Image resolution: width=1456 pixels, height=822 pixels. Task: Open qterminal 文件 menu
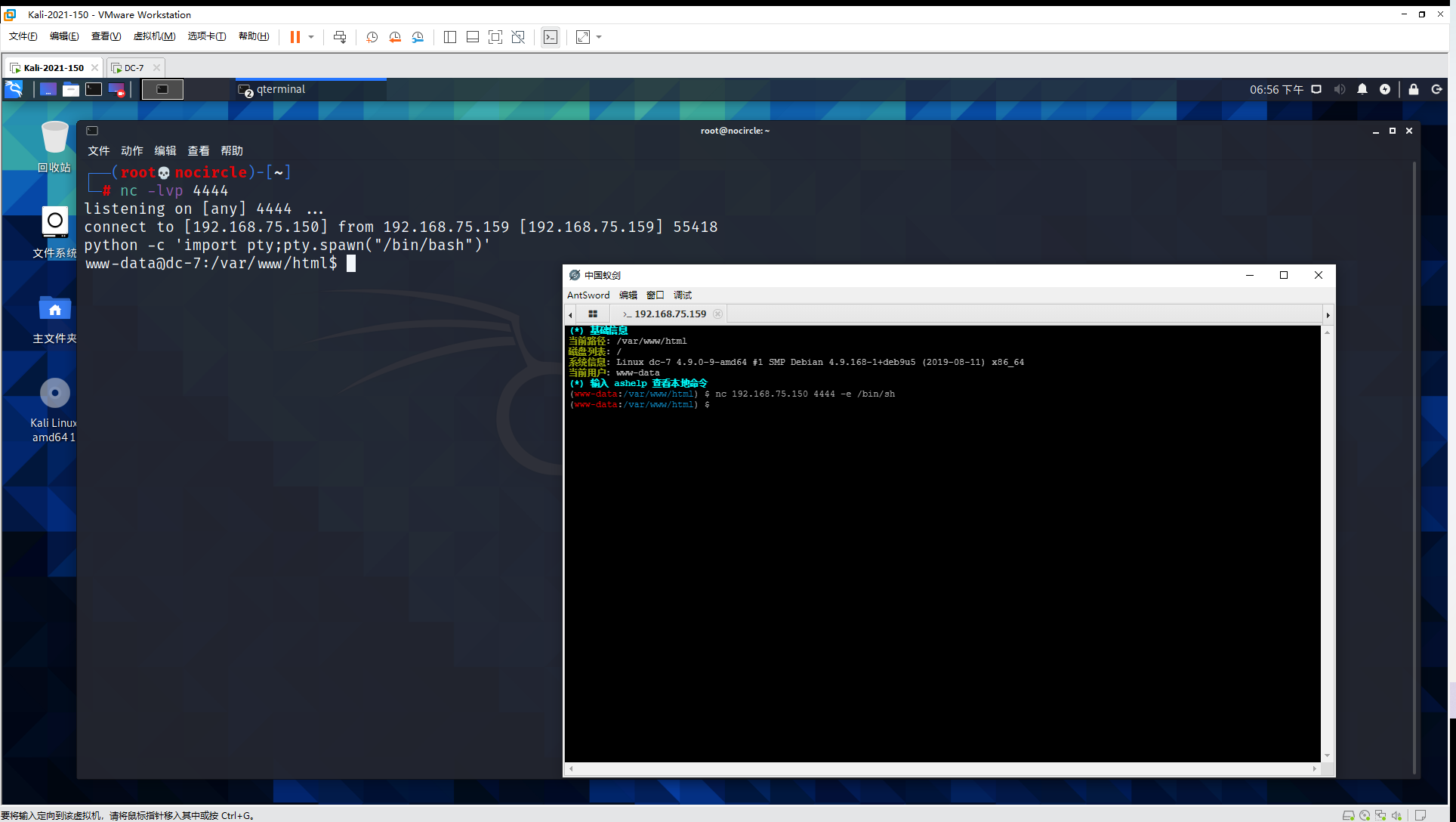[99, 151]
